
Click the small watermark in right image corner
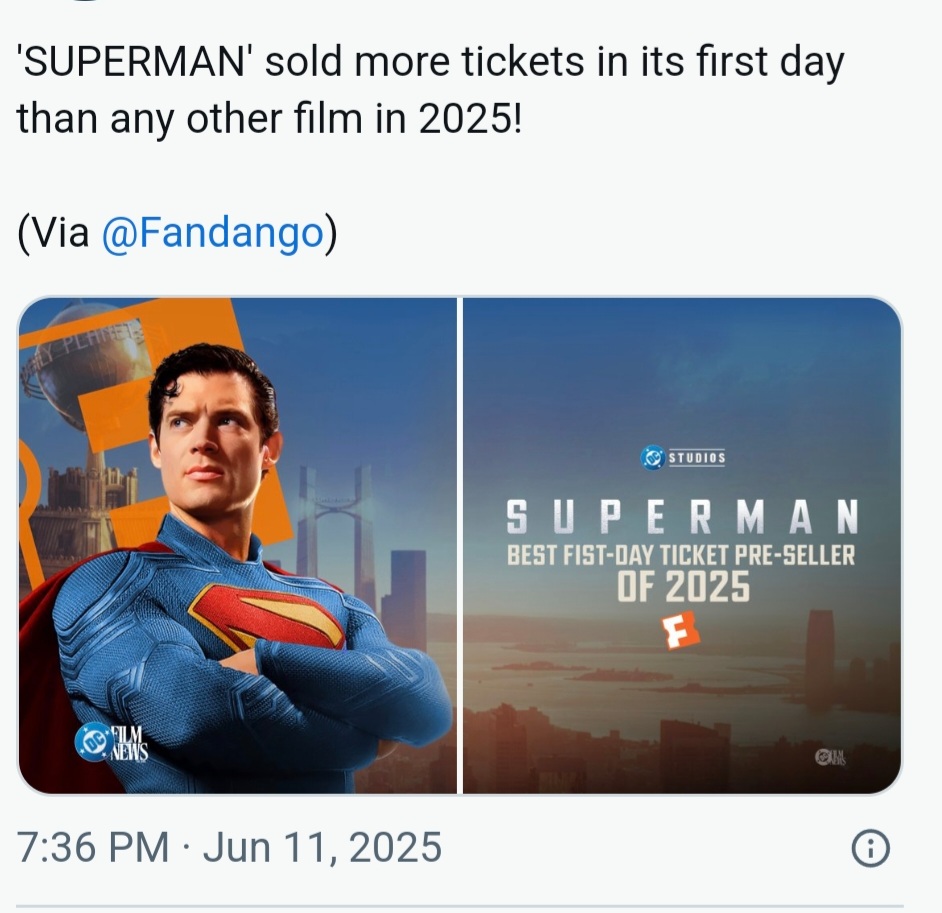tap(830, 757)
